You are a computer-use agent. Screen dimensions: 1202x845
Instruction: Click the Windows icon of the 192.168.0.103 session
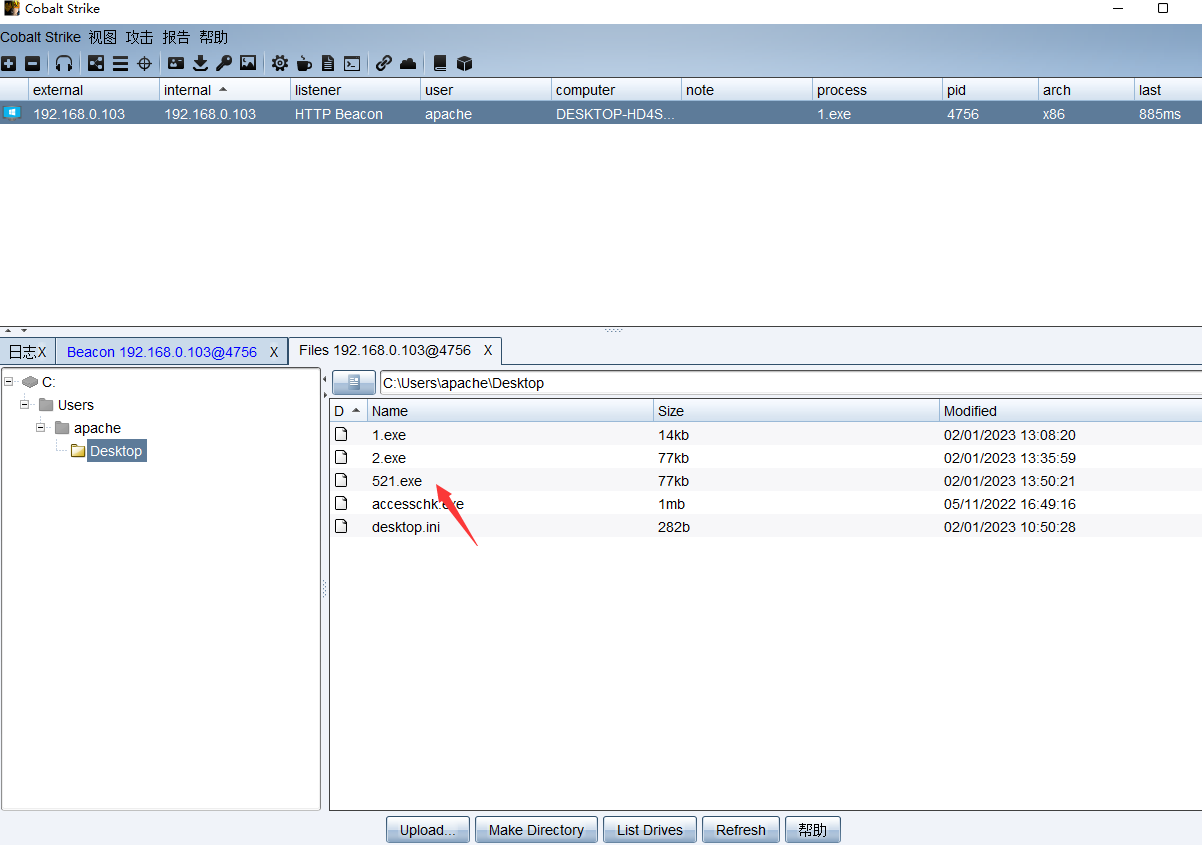click(12, 113)
